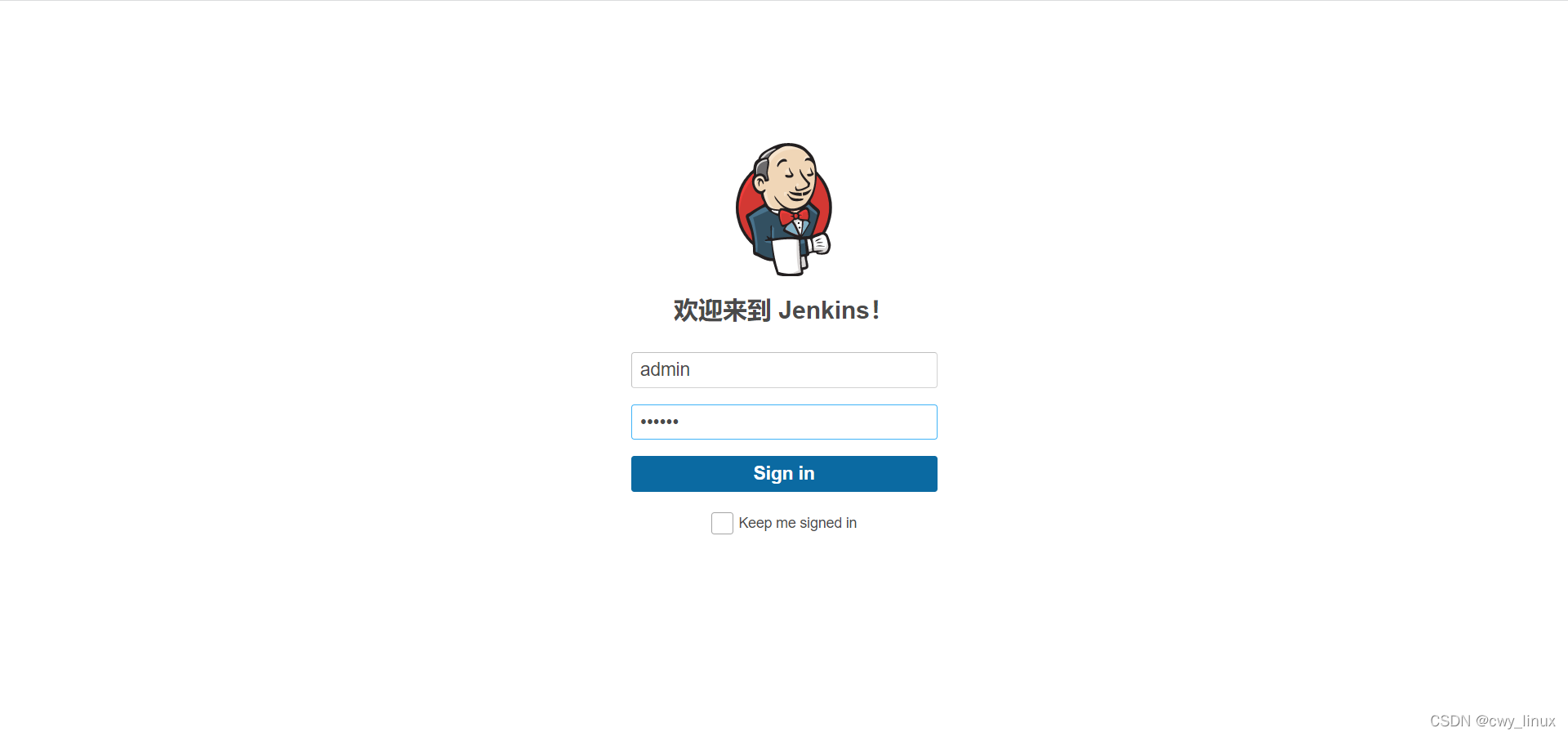Click the "欢迎来到 Jenkins!" welcome heading
This screenshot has width=1568, height=737.
point(776,310)
